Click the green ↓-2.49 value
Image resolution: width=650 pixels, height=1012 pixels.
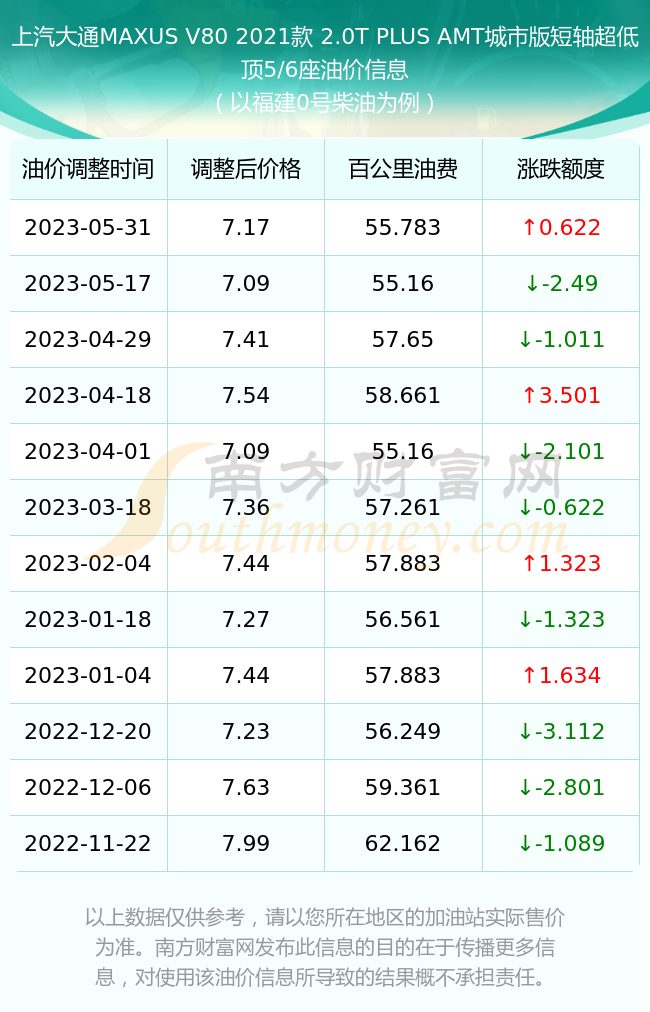561,283
